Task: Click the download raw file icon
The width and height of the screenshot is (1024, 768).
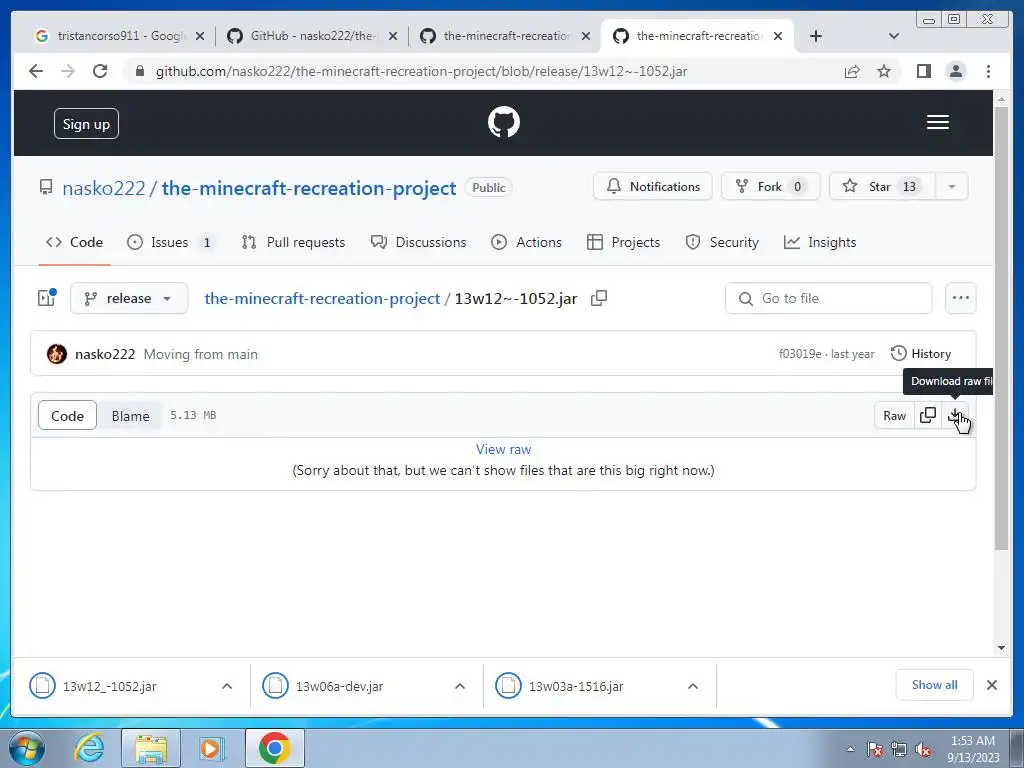Action: tap(955, 415)
